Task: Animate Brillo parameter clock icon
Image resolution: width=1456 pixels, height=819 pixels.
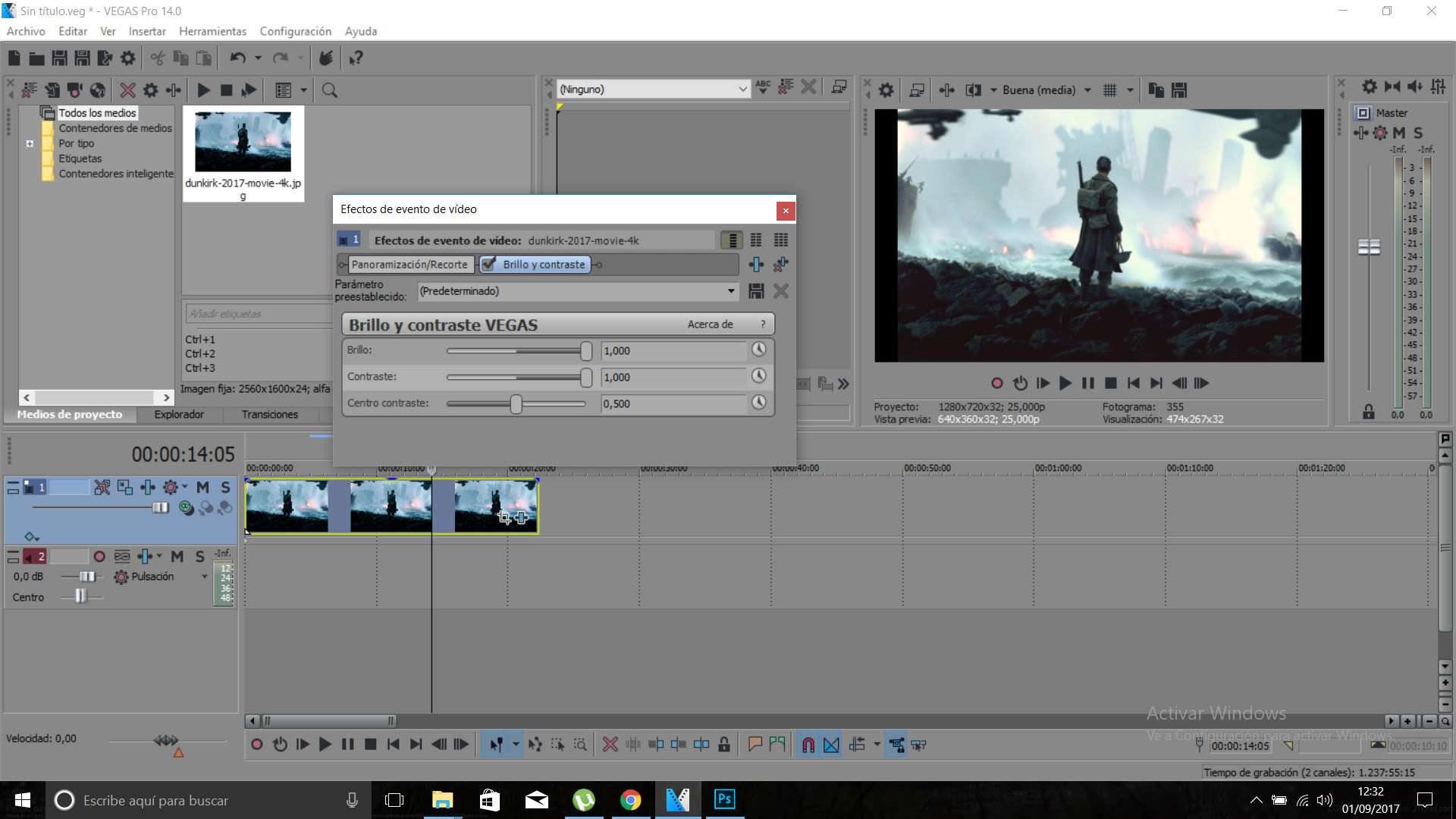Action: [758, 350]
